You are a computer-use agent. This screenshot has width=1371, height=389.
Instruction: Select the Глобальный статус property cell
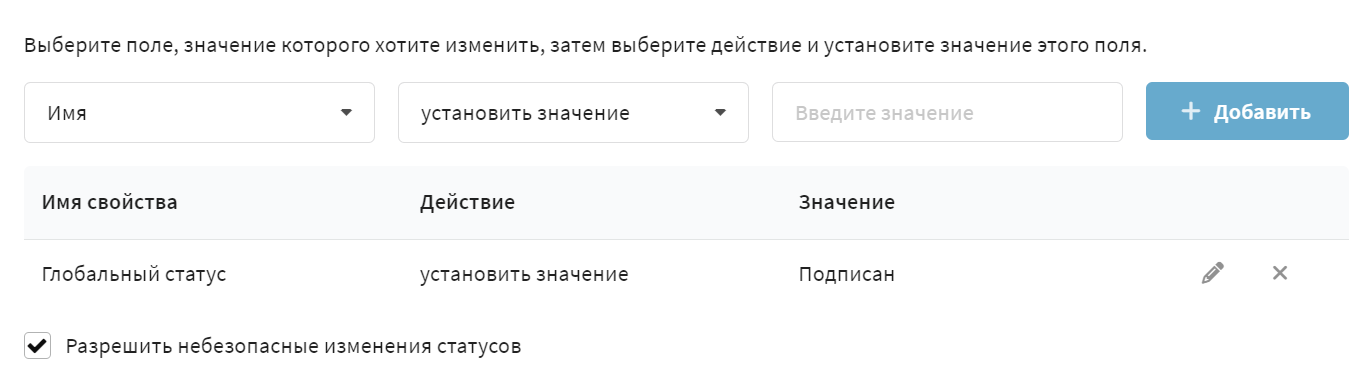tap(134, 274)
